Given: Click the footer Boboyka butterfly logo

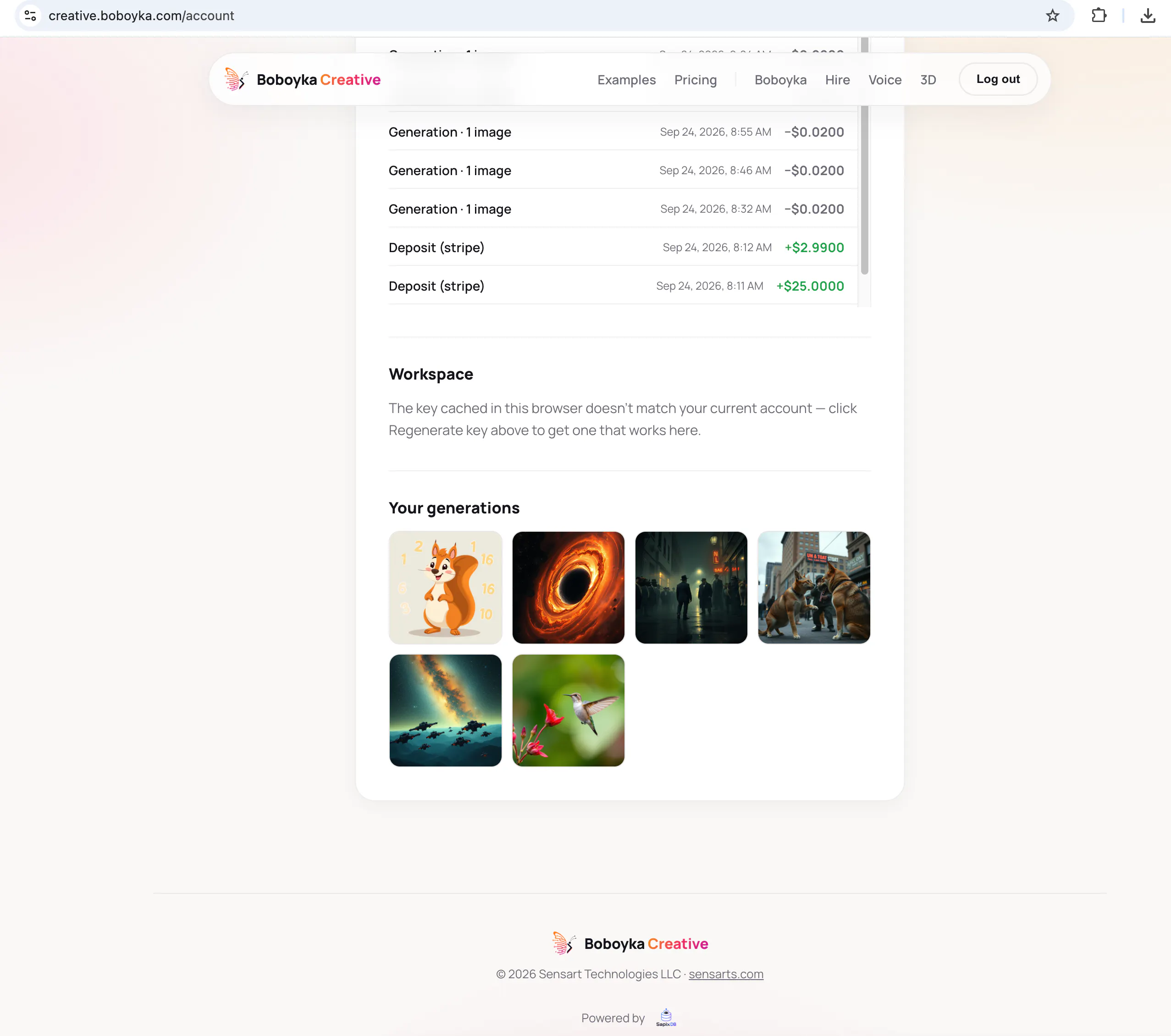Looking at the screenshot, I should tap(564, 943).
